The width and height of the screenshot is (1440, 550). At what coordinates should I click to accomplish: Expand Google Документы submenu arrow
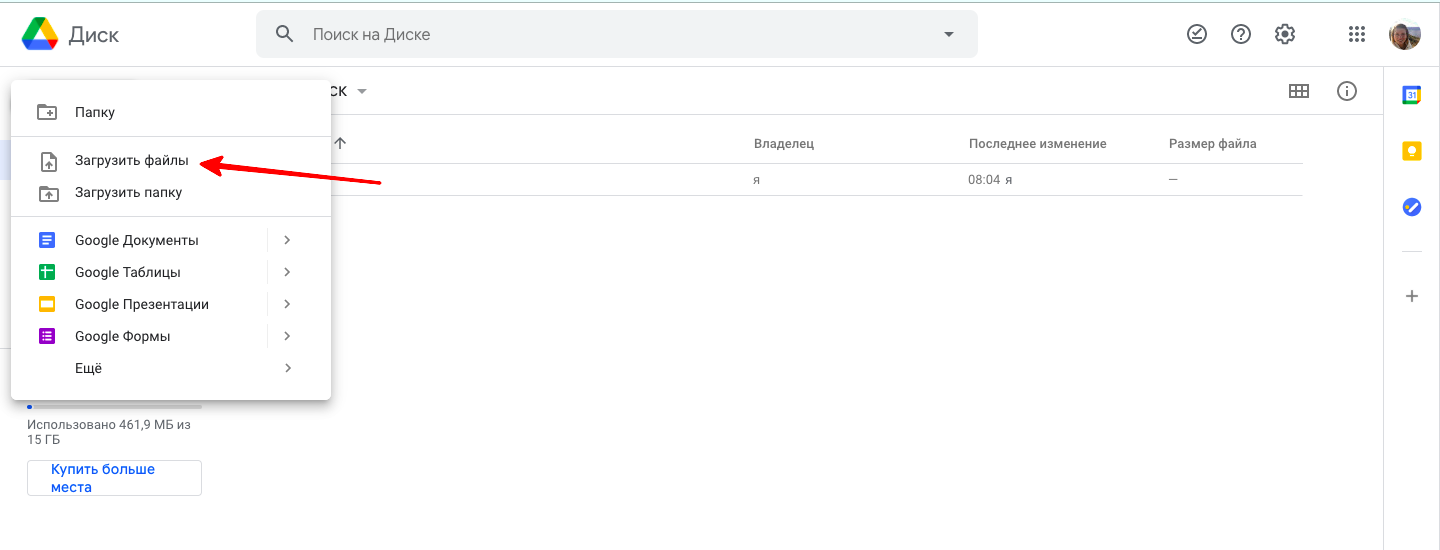point(287,240)
